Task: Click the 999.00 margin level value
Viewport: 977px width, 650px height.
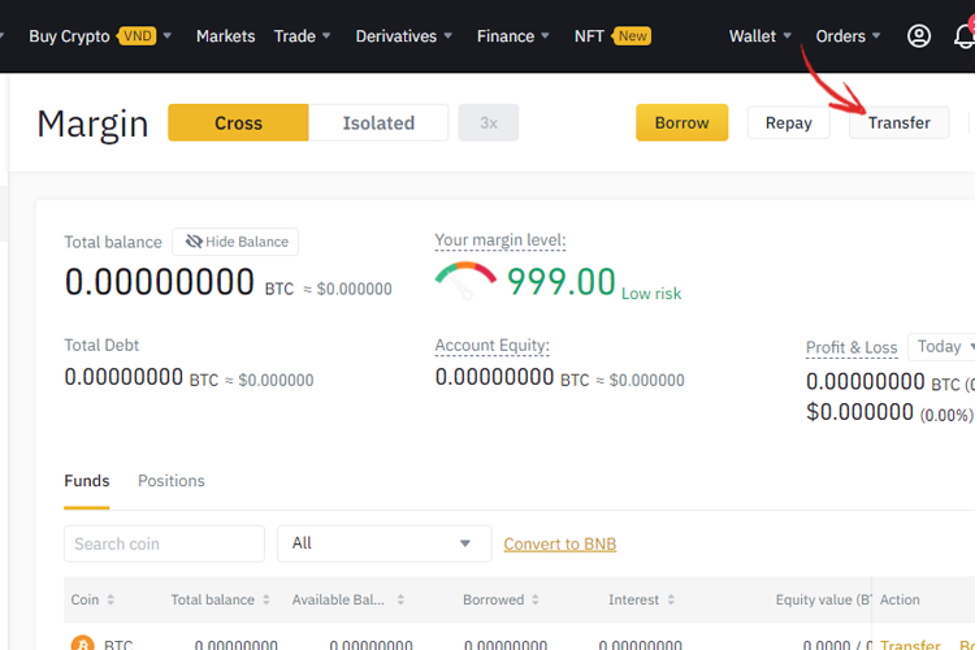Action: click(x=561, y=282)
